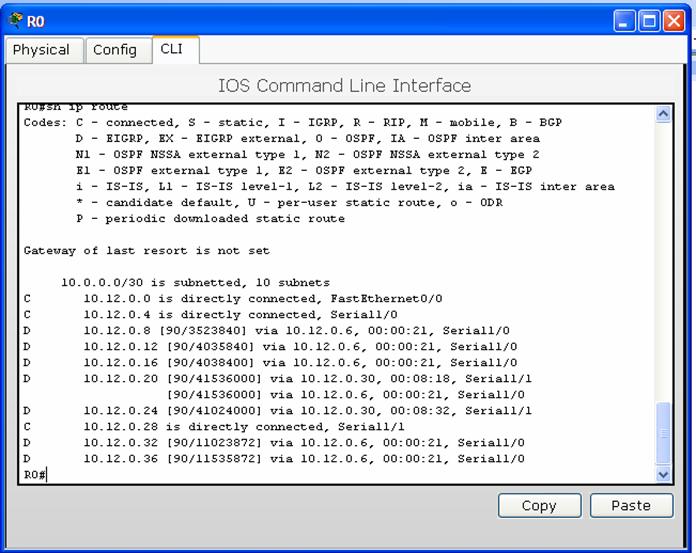The width and height of the screenshot is (696, 553).
Task: Click the 10.12.0.0 FastEthernet0/0 route entry
Action: coord(262,299)
